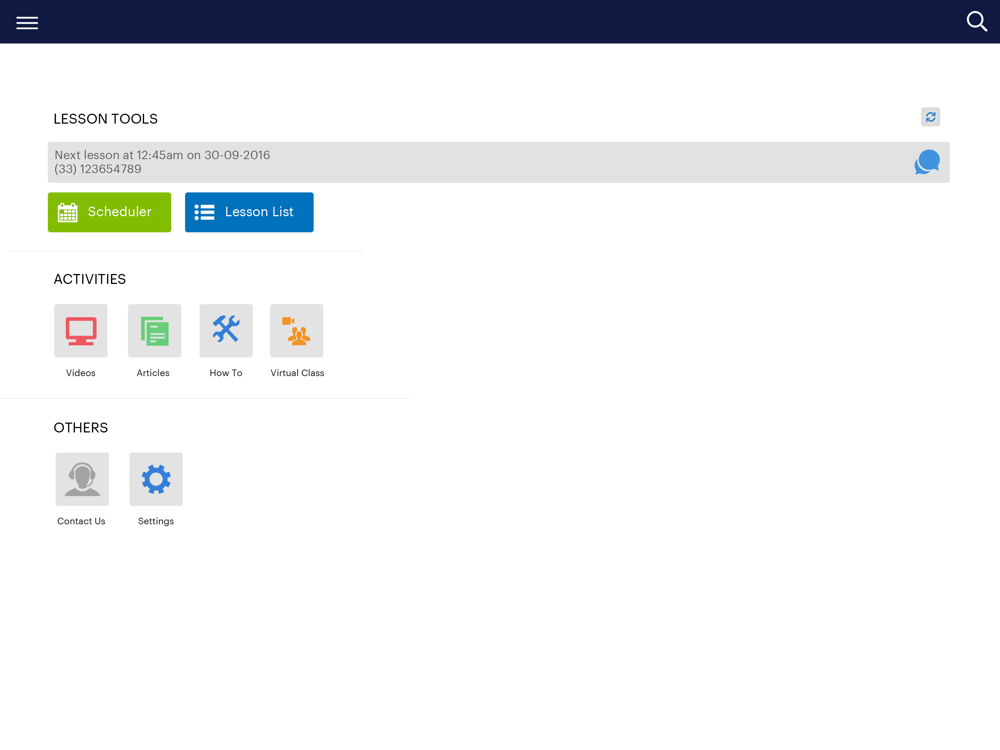Screen dimensions: 1000x750
Task: Open the How To tools icon
Action: click(226, 330)
